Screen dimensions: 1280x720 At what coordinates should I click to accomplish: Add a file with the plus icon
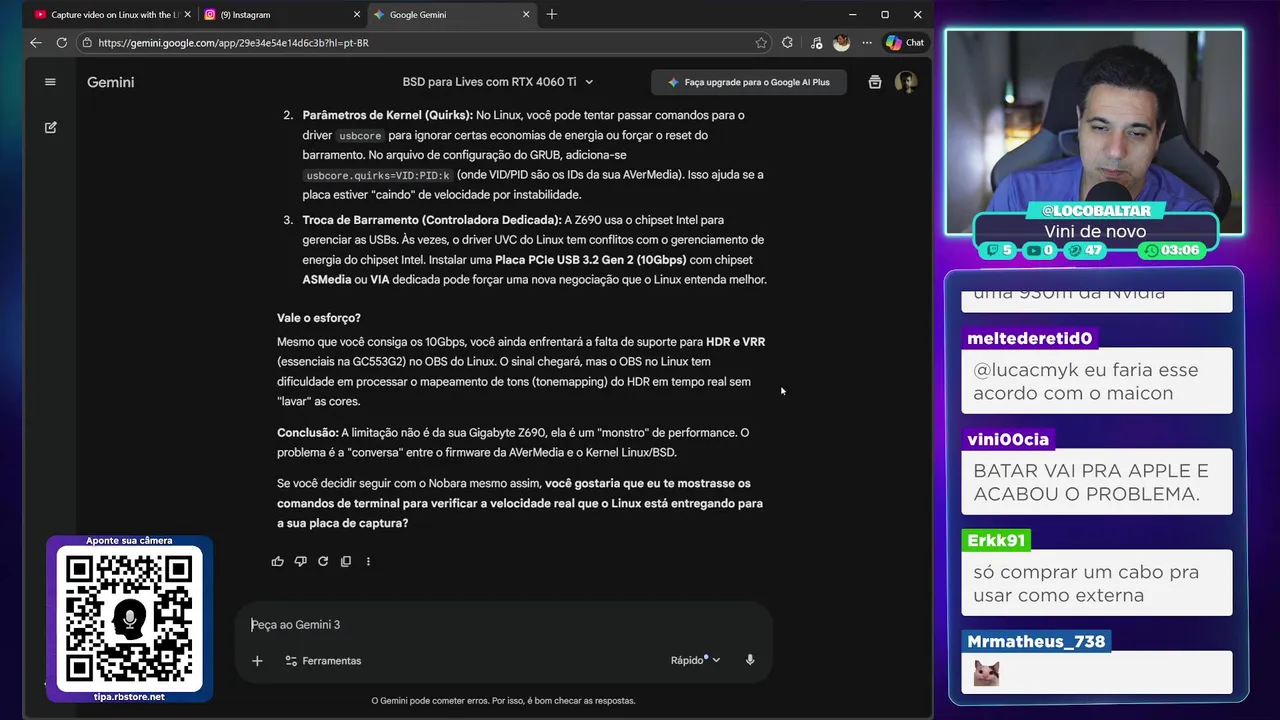tap(257, 660)
